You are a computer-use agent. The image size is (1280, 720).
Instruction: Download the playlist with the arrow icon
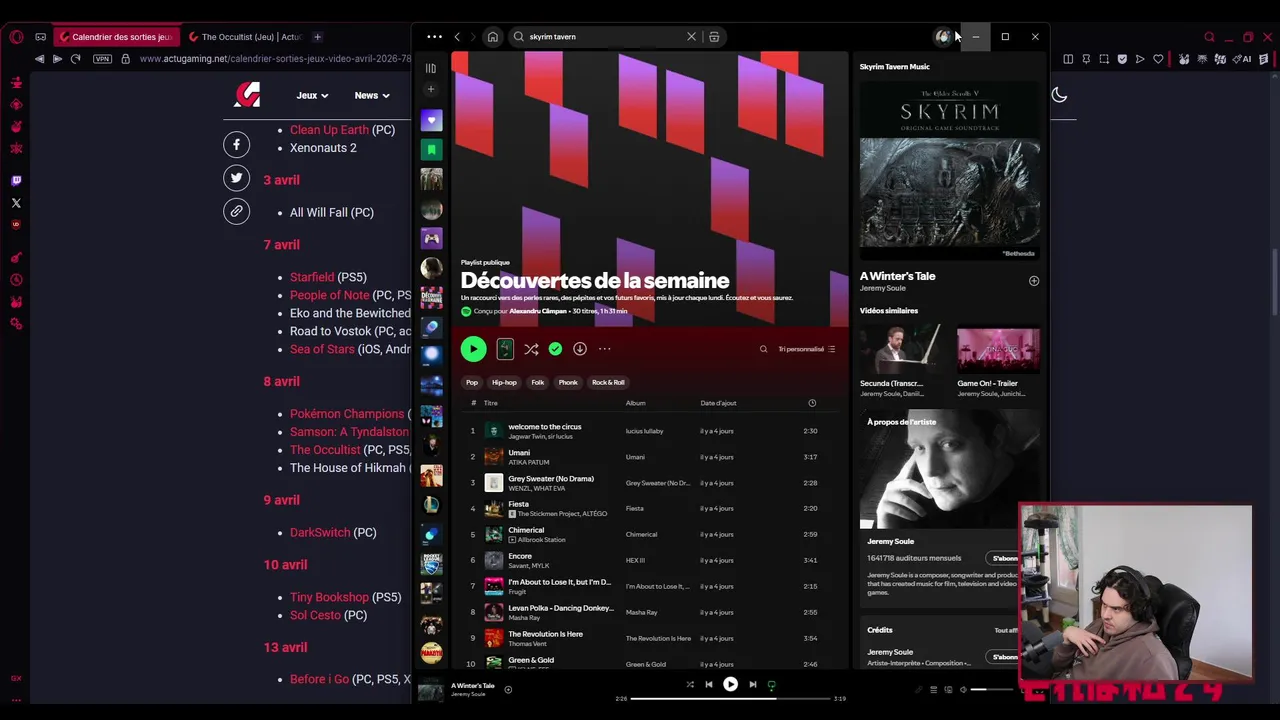point(580,349)
